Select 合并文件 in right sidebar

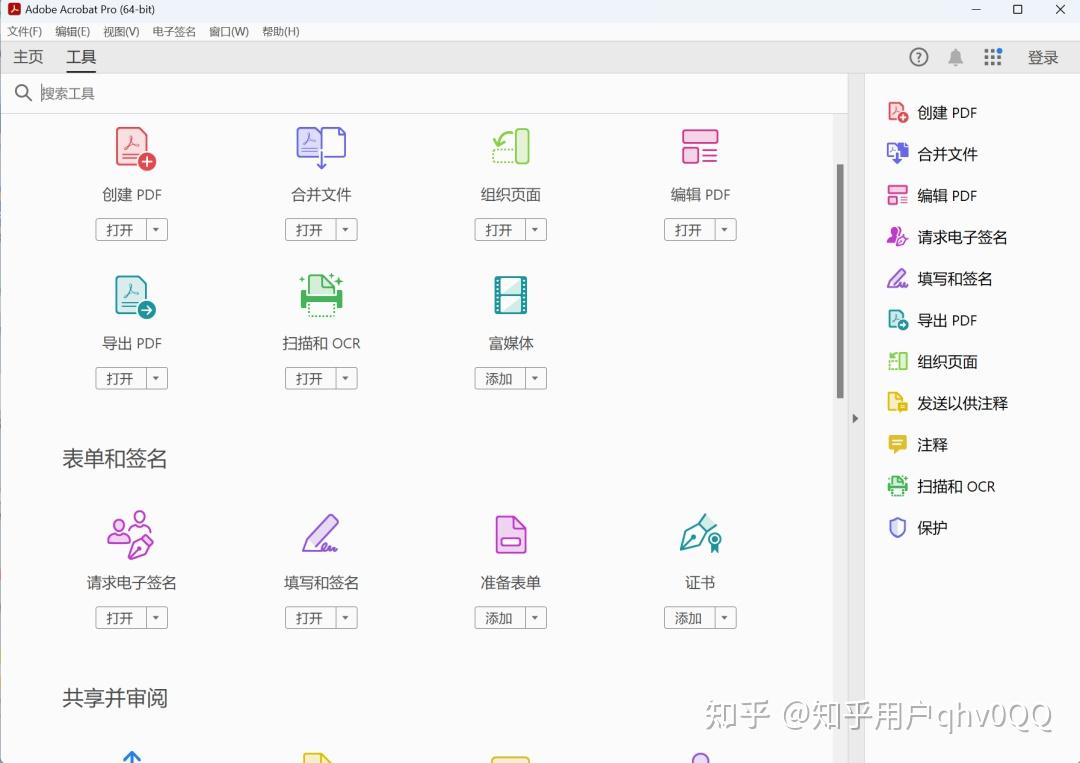[932, 154]
